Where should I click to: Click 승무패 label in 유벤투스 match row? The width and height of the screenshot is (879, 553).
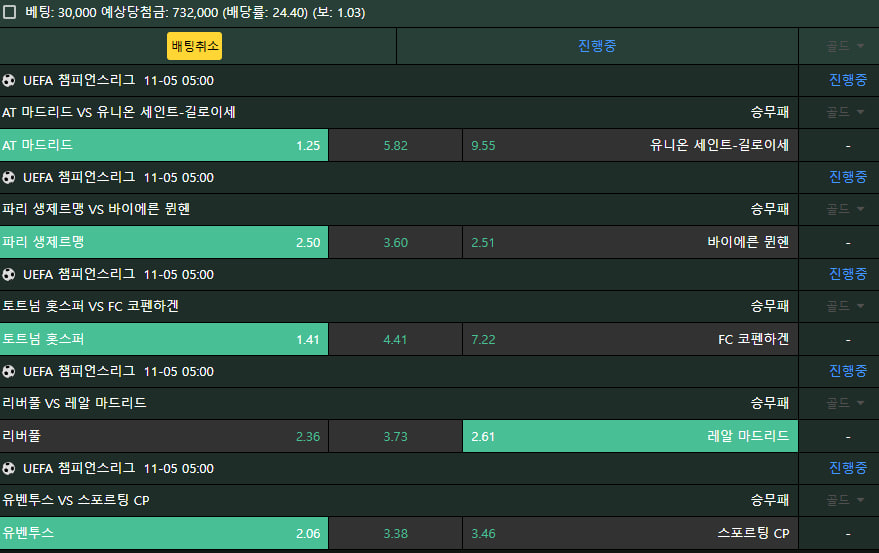(x=770, y=500)
